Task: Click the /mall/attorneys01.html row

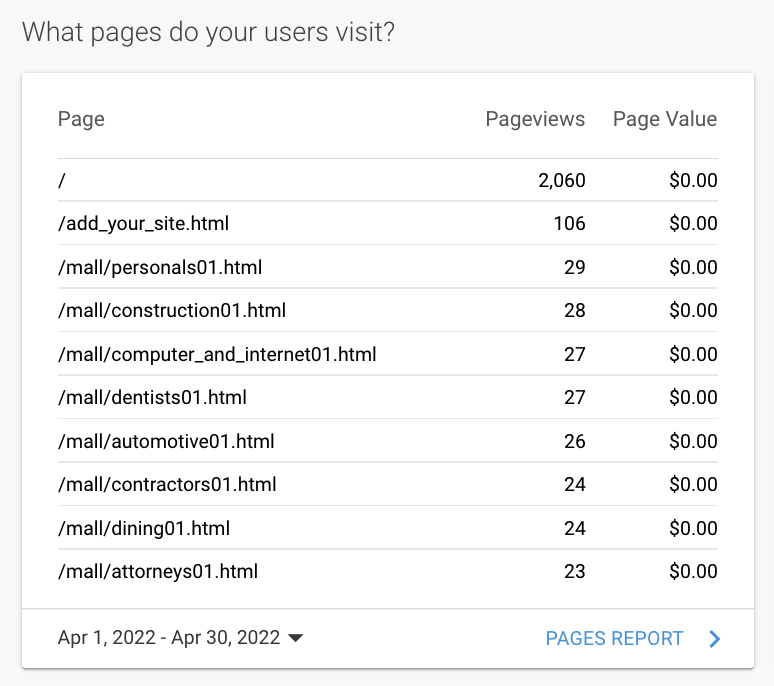Action: pyautogui.click(x=158, y=572)
